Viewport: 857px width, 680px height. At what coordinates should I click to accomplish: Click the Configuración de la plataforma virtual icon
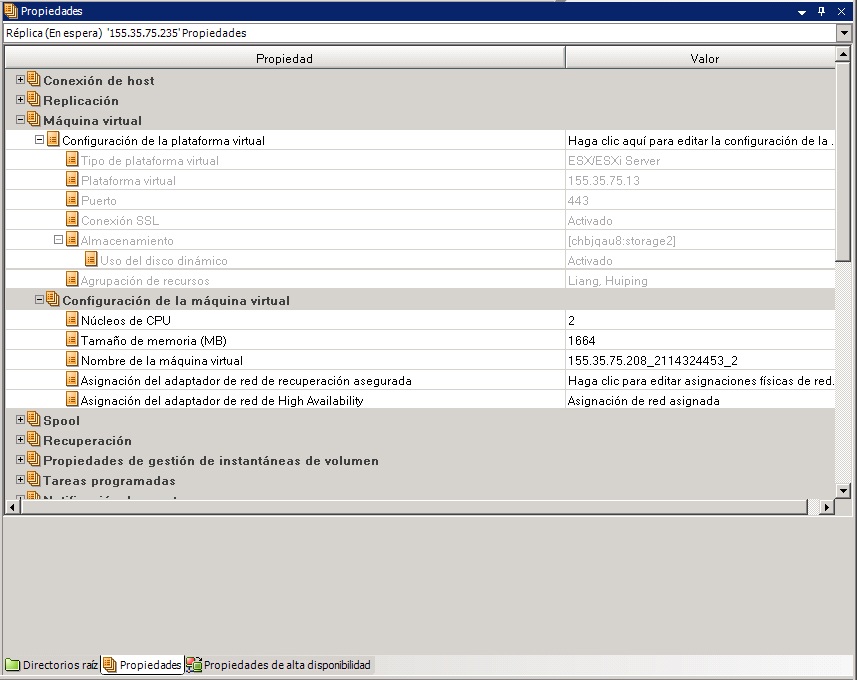pos(53,139)
